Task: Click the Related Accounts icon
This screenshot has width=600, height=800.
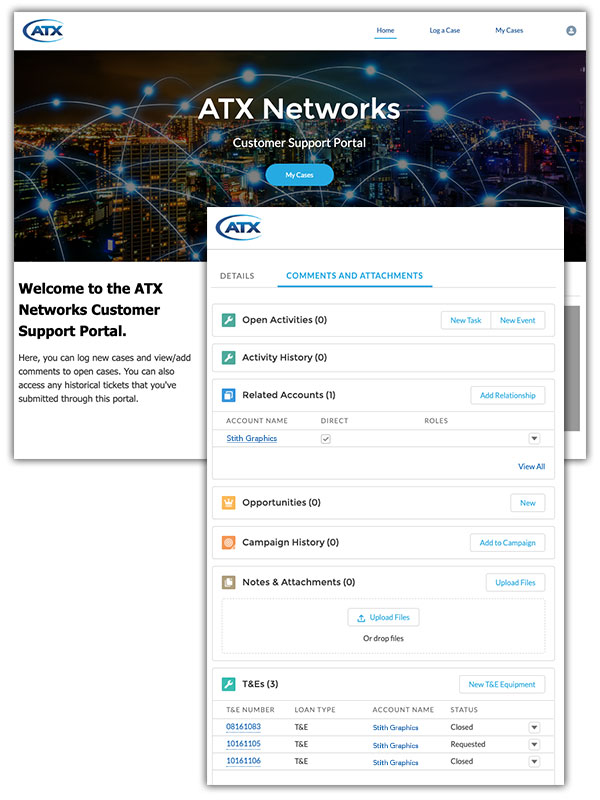Action: [228, 395]
